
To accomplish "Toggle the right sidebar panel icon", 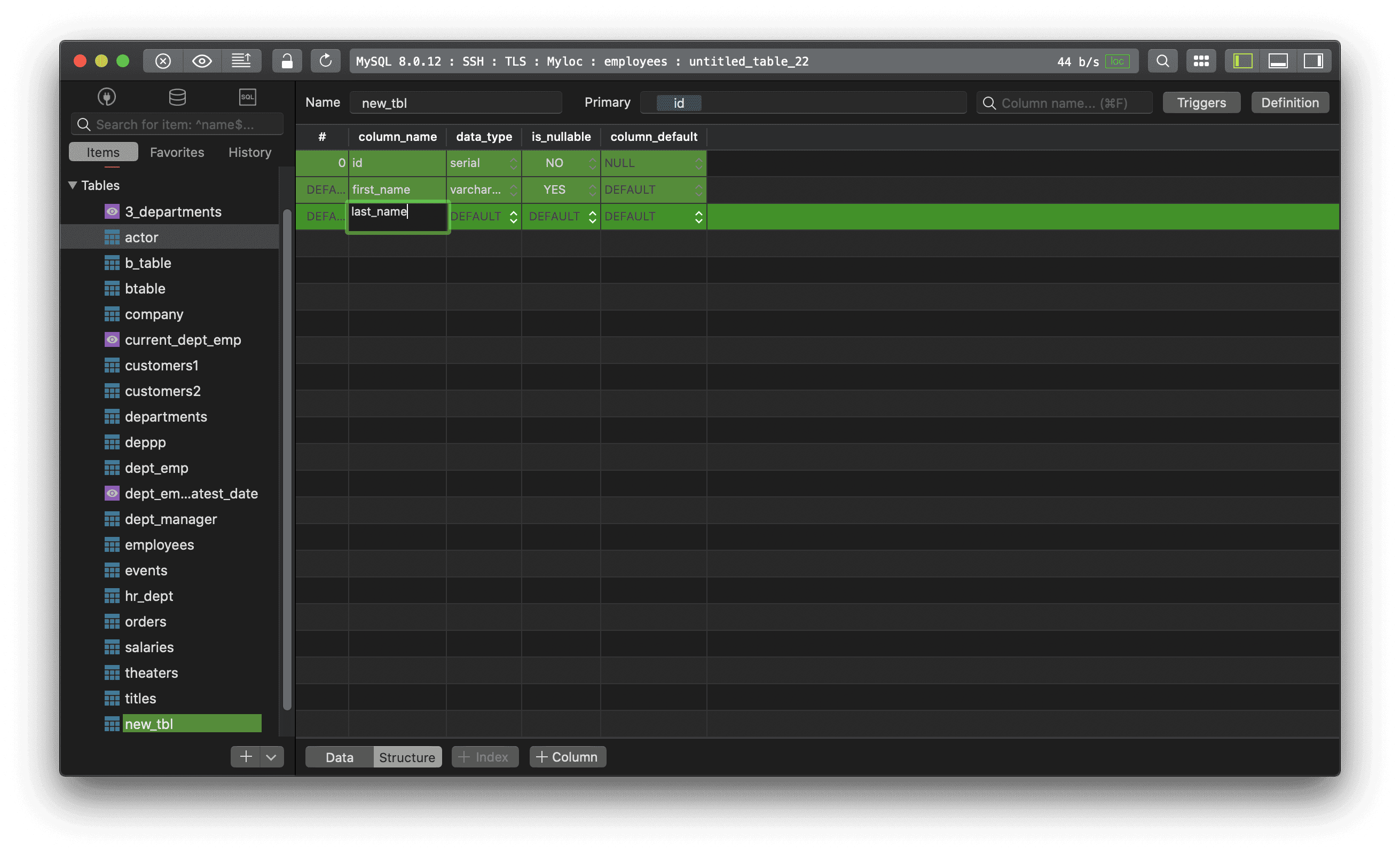I will (x=1314, y=61).
